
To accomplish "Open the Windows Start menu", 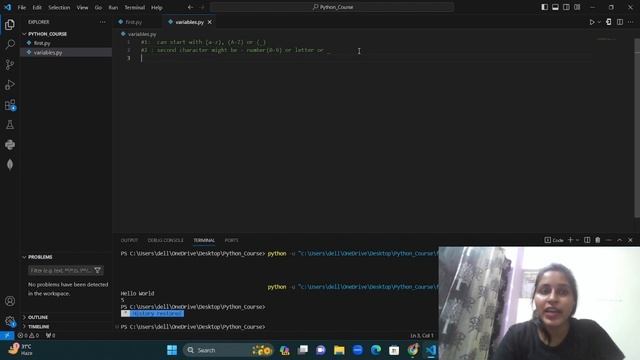I will tap(172, 350).
